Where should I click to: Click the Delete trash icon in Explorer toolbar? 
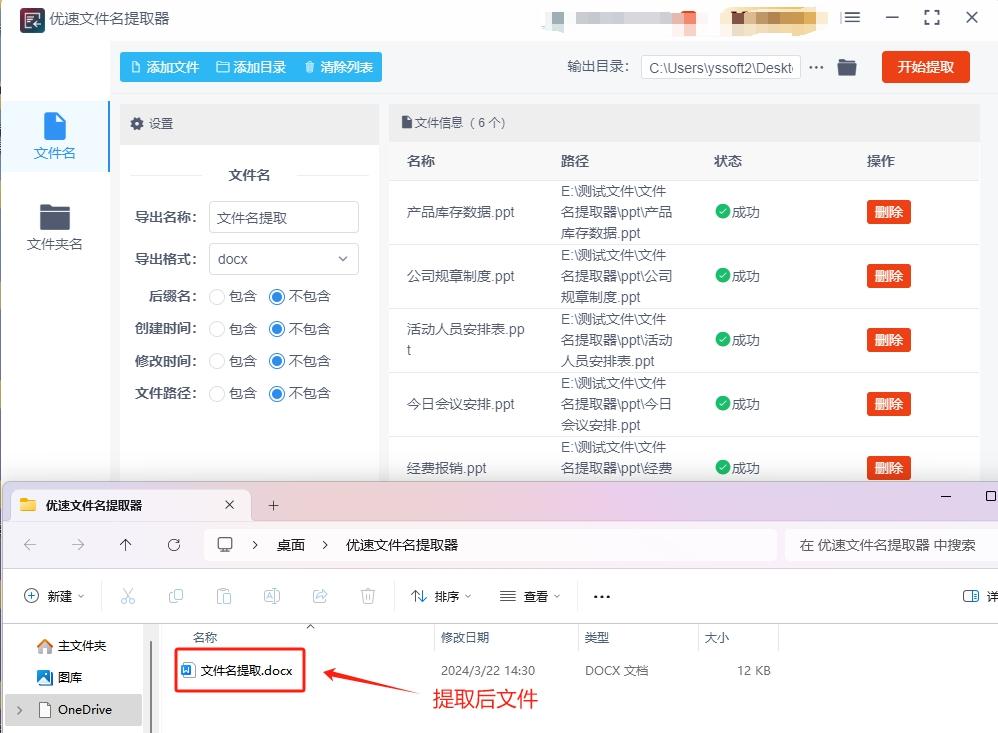[x=368, y=596]
